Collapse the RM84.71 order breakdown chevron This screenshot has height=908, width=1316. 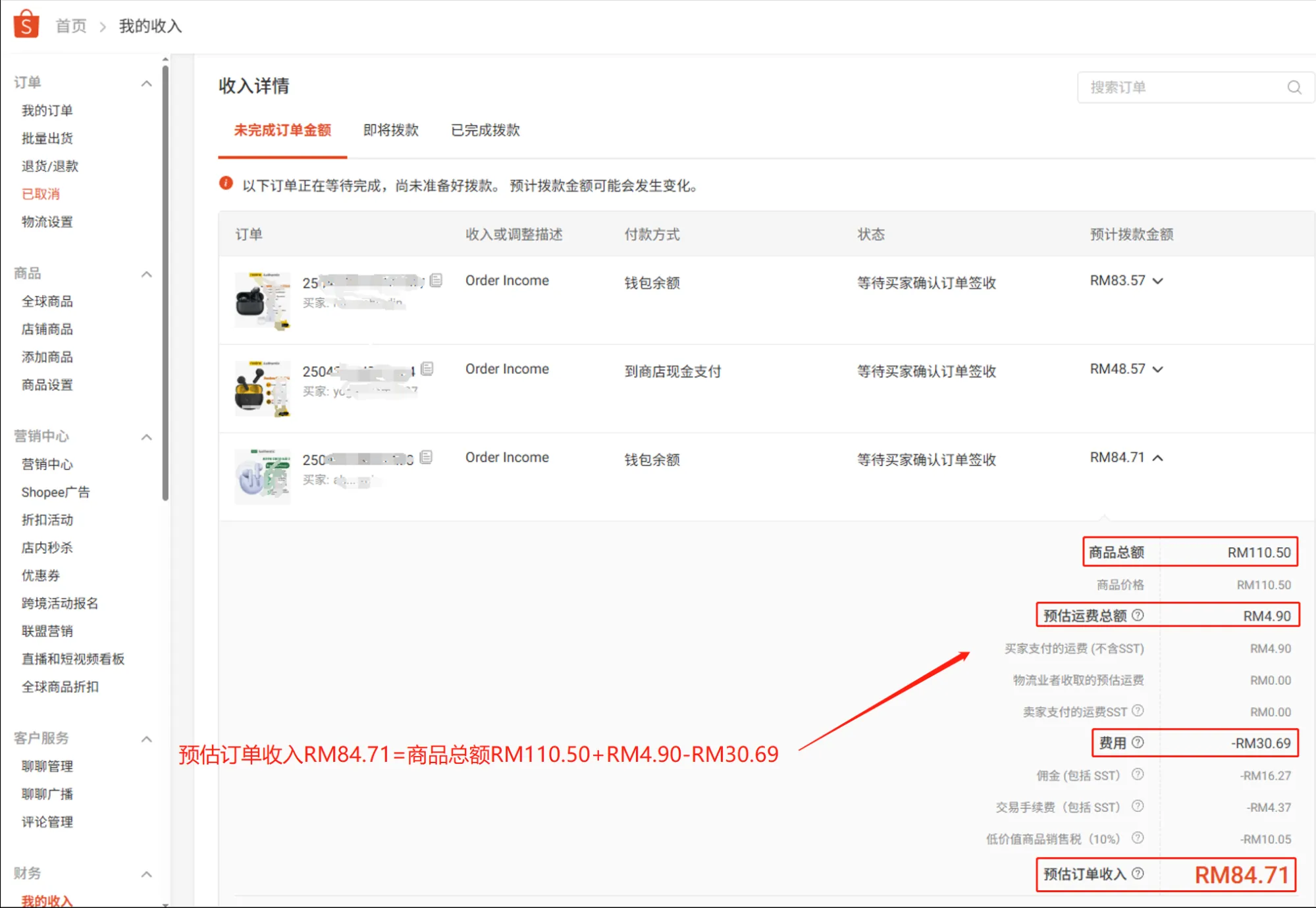(1159, 458)
